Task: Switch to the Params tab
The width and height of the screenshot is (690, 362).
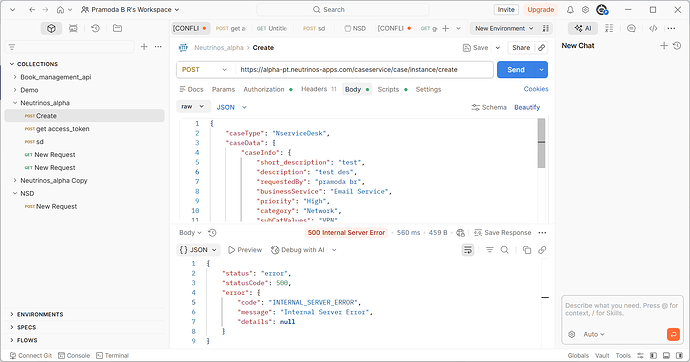Action: point(223,89)
